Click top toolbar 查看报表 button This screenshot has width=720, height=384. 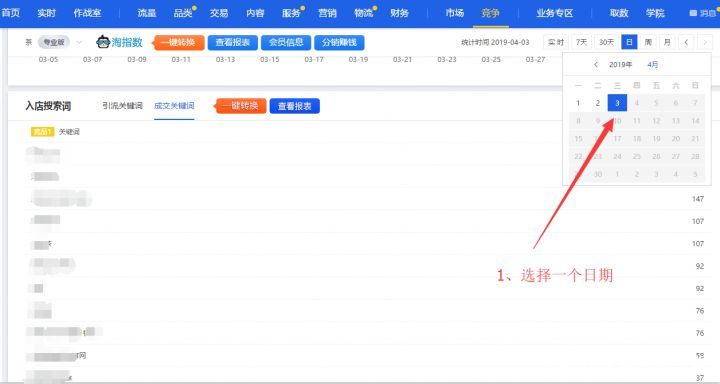[233, 42]
